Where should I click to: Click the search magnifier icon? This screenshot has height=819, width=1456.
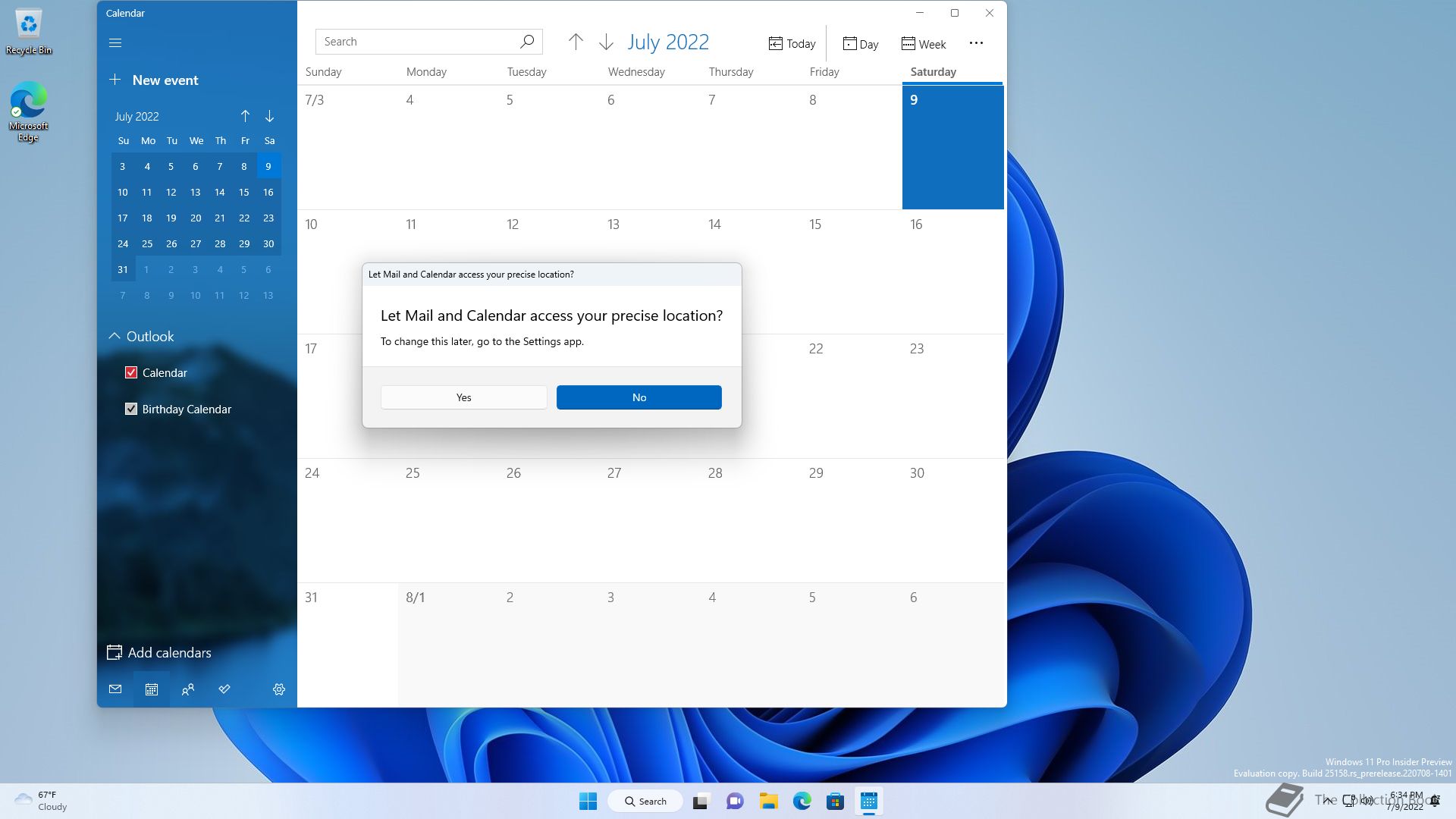[527, 42]
